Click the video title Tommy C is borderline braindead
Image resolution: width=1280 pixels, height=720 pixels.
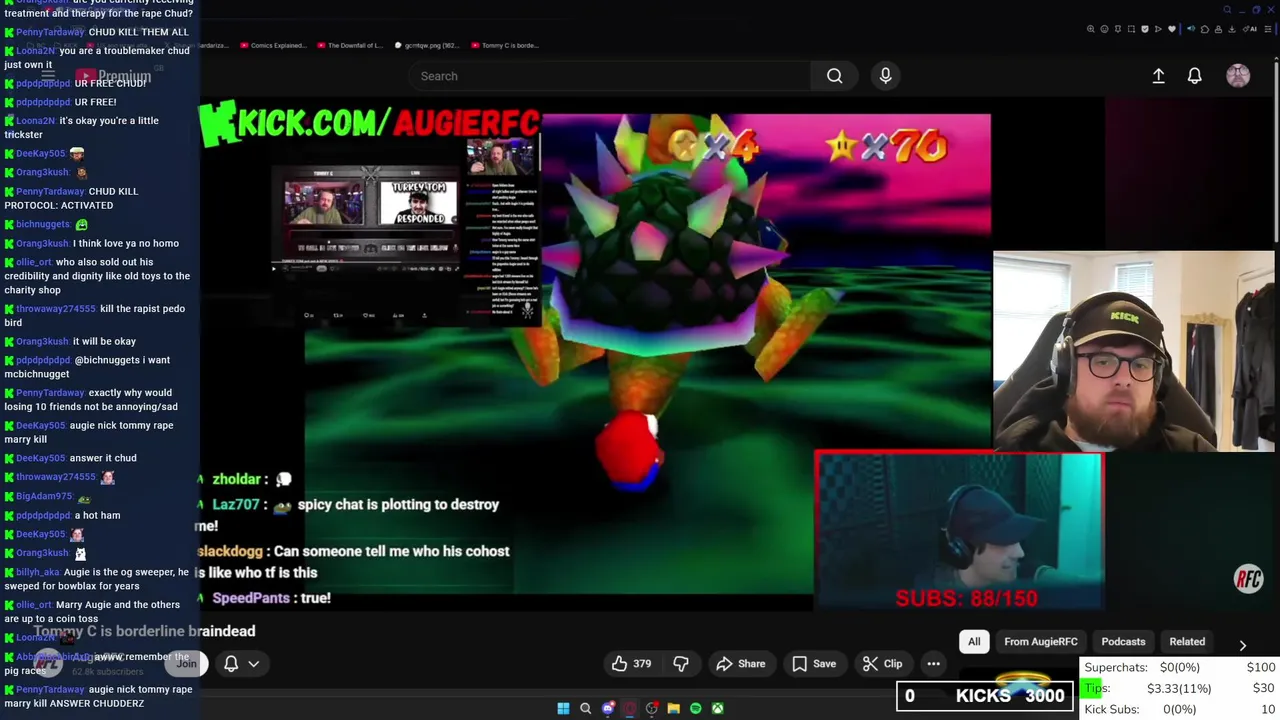[145, 631]
